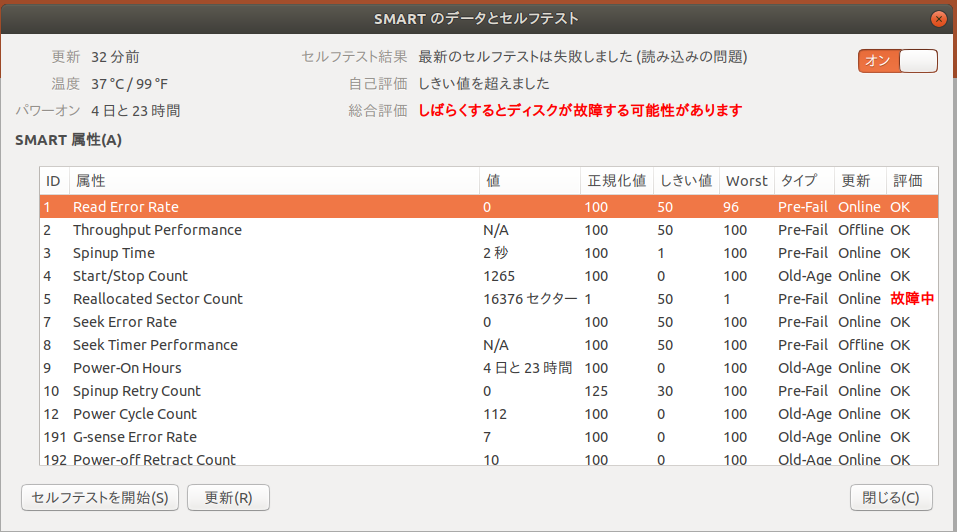The height and width of the screenshot is (532, 957).
Task: Click the 16376 セクター value cell
Action: (x=530, y=299)
